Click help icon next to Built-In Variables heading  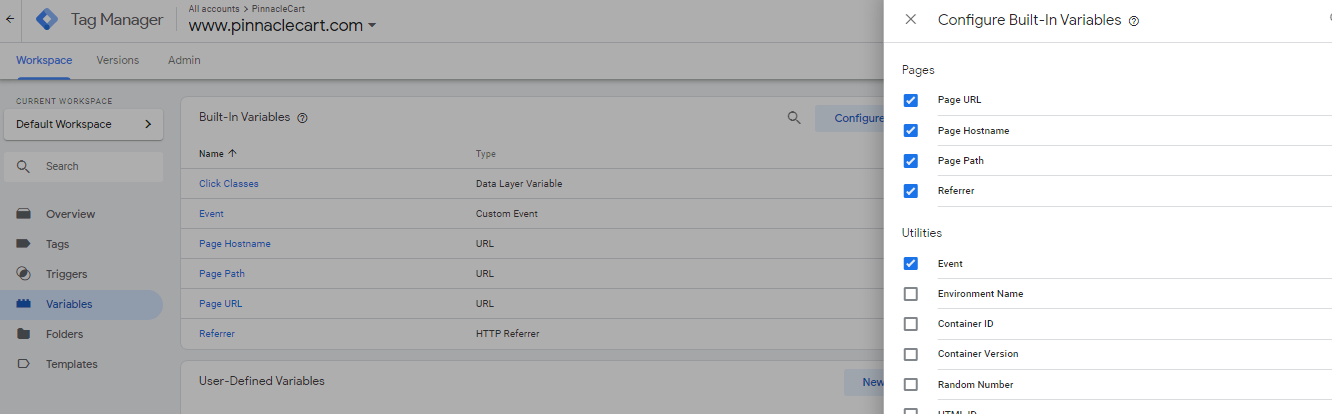[x=302, y=117]
